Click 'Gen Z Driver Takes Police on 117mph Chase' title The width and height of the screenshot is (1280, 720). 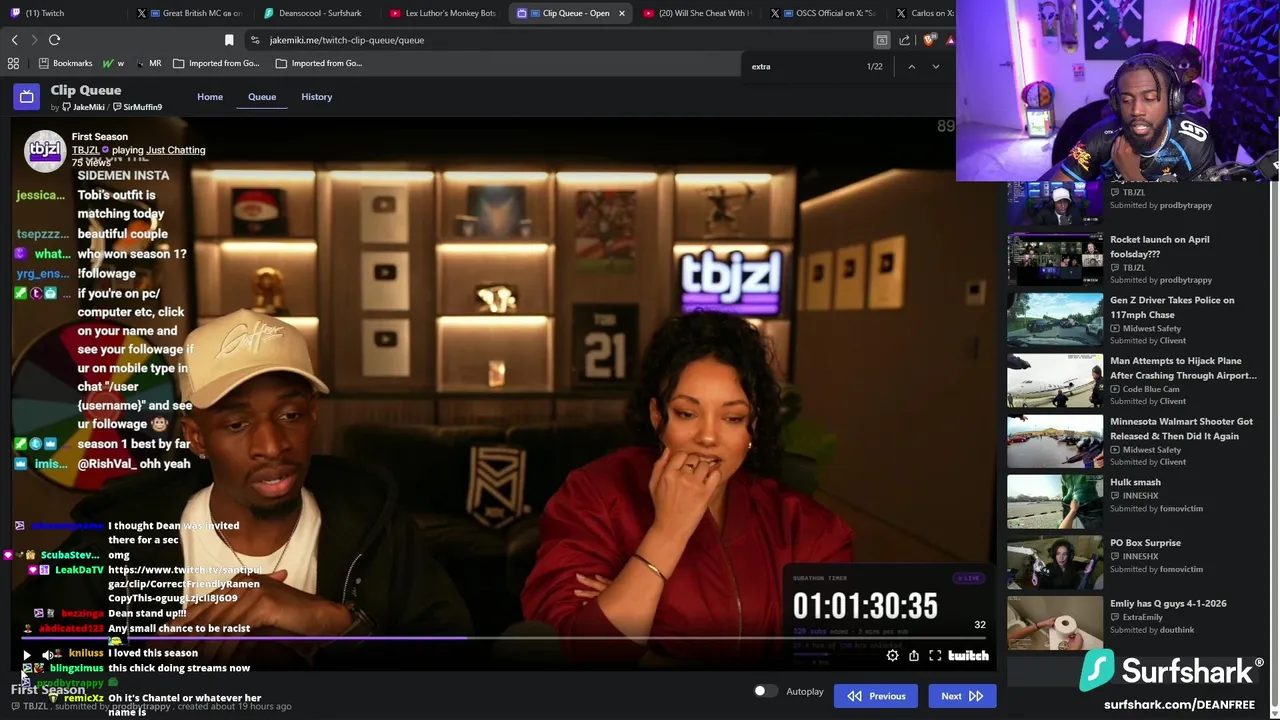coord(1172,307)
